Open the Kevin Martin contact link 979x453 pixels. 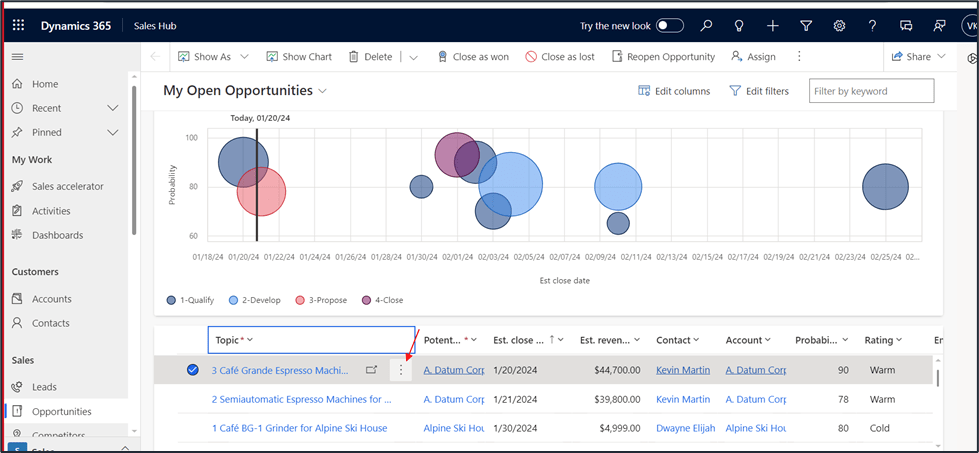click(682, 370)
